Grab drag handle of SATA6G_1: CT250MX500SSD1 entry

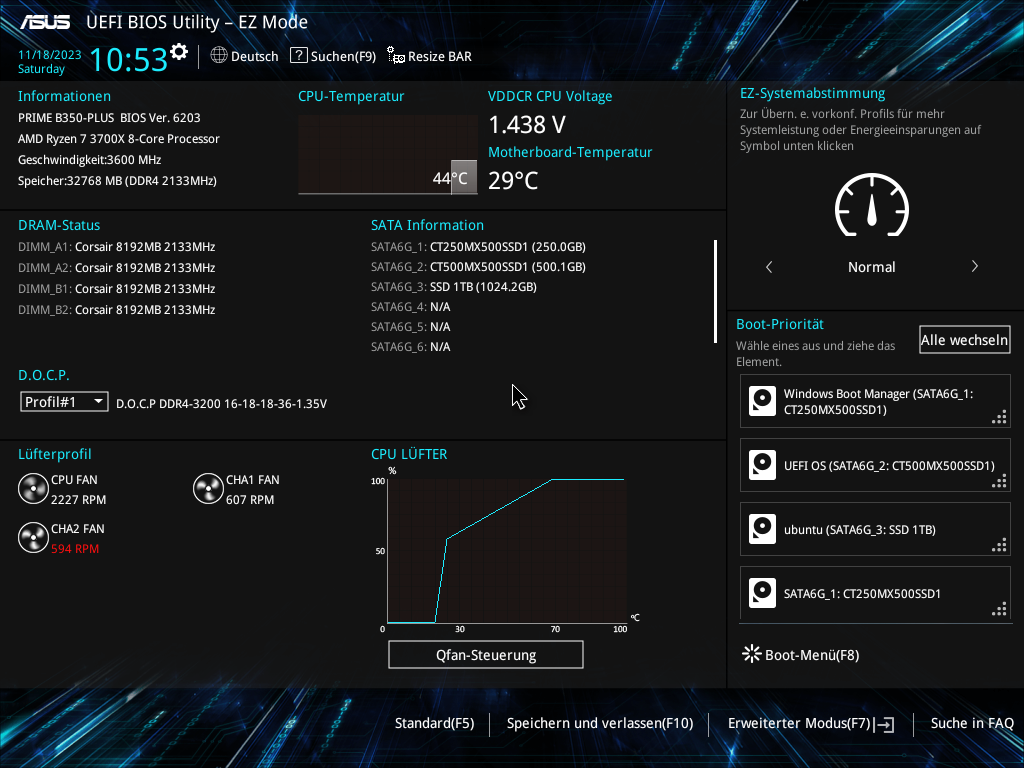pyautogui.click(x=999, y=610)
